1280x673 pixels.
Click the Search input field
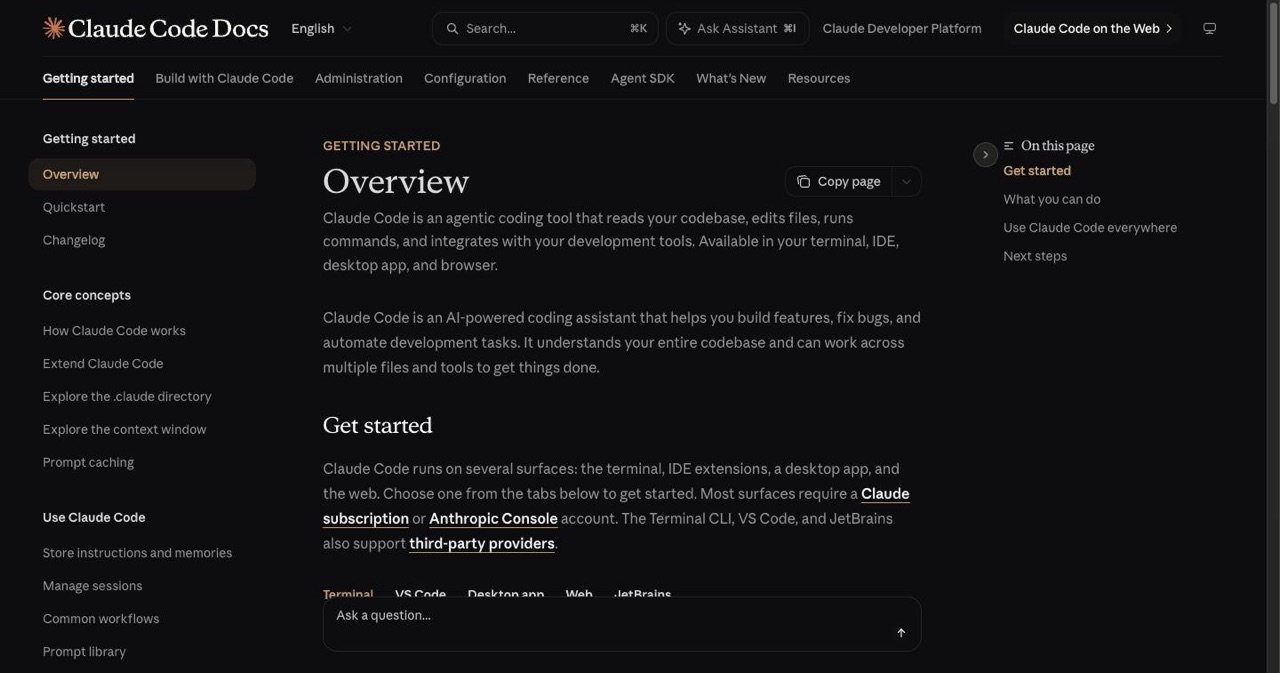(x=545, y=29)
